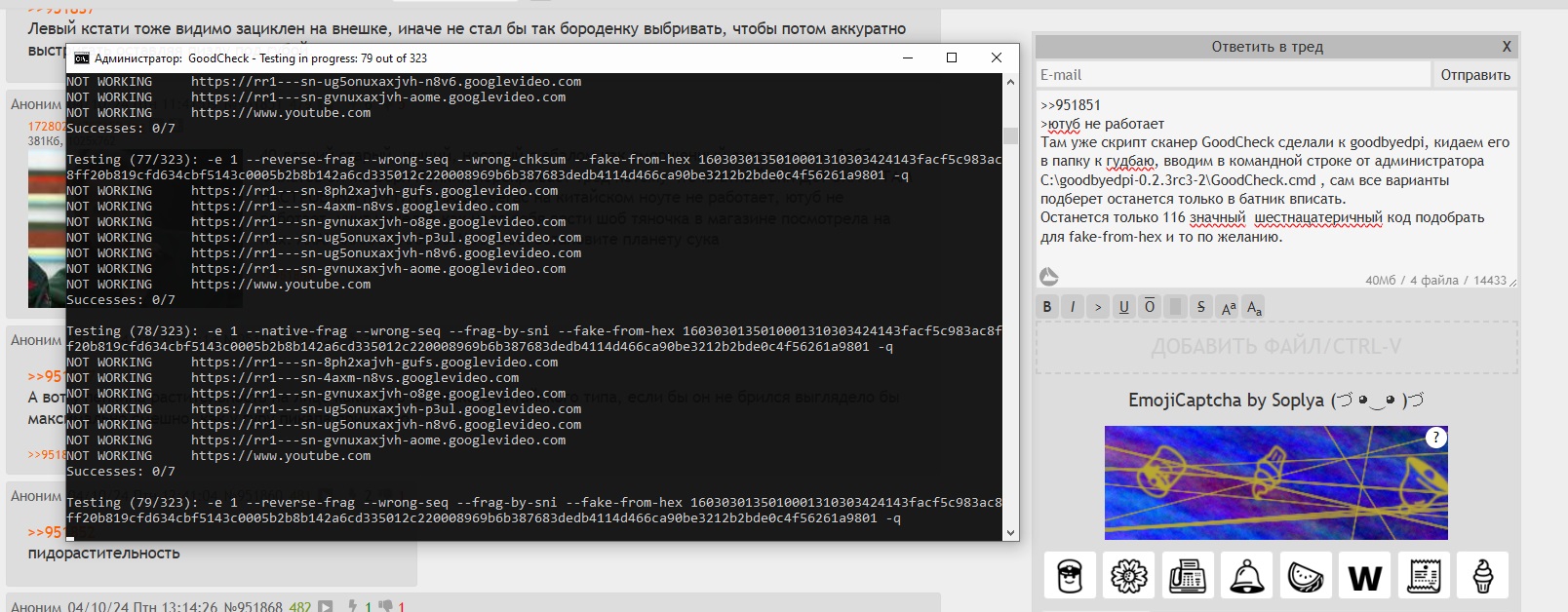The height and width of the screenshot is (612, 1568).
Task: Choose the receipt emoji in the captcha
Action: click(x=1424, y=575)
